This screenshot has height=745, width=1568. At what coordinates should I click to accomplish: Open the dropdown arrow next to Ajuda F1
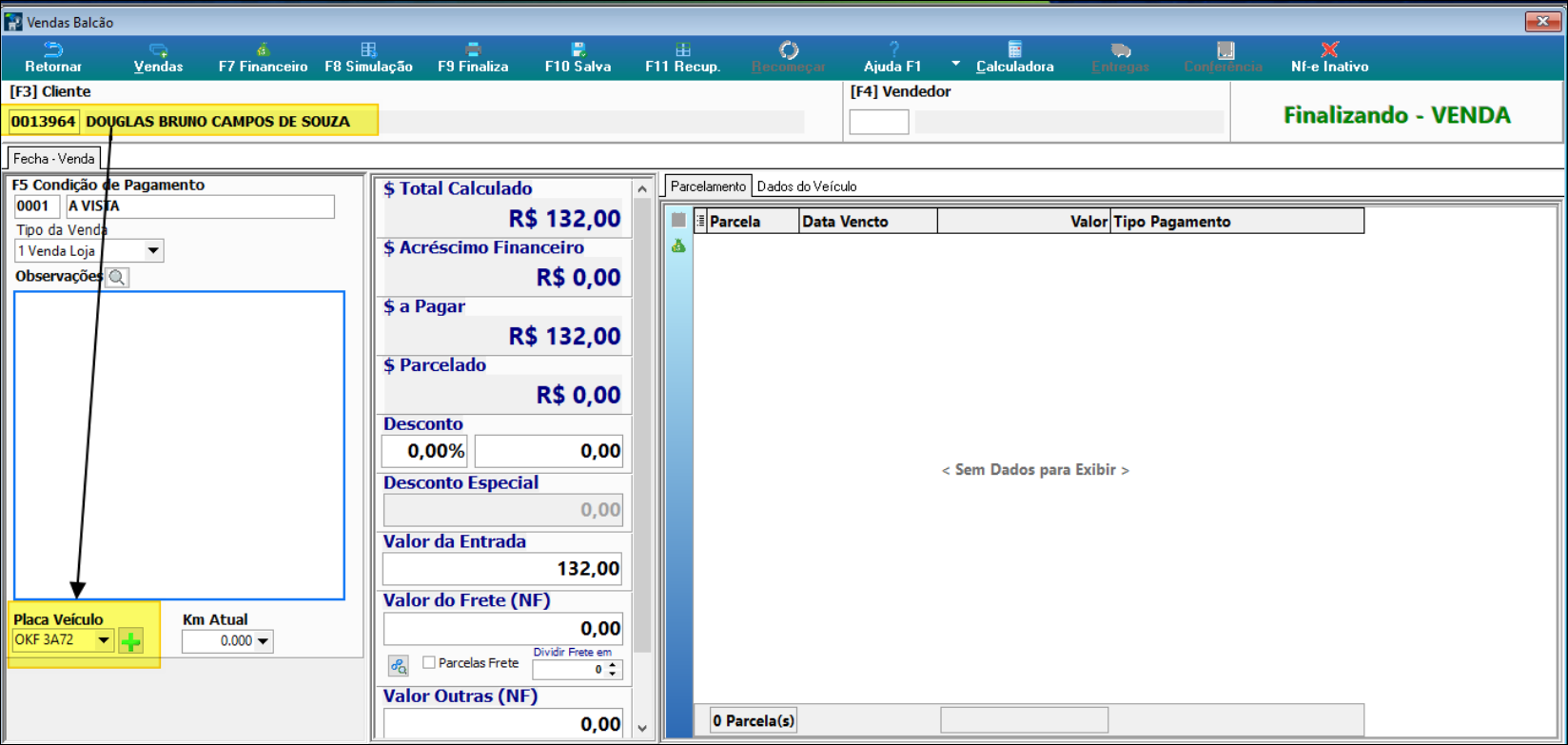(x=955, y=64)
